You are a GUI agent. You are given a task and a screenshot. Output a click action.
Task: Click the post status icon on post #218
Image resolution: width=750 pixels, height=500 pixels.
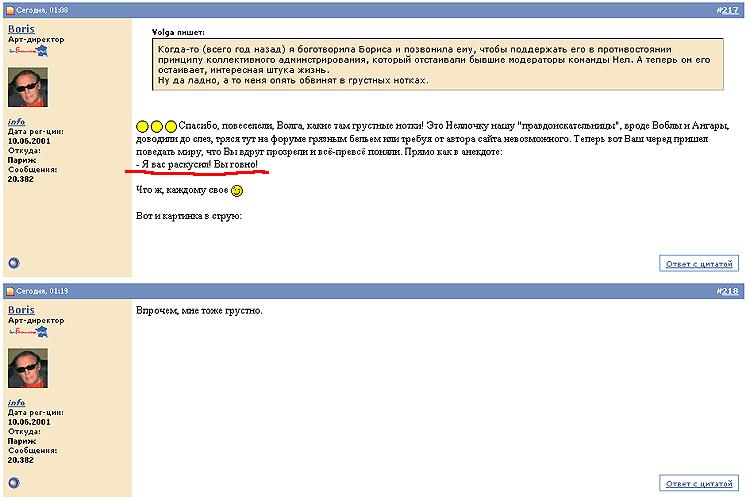pyautogui.click(x=9, y=291)
